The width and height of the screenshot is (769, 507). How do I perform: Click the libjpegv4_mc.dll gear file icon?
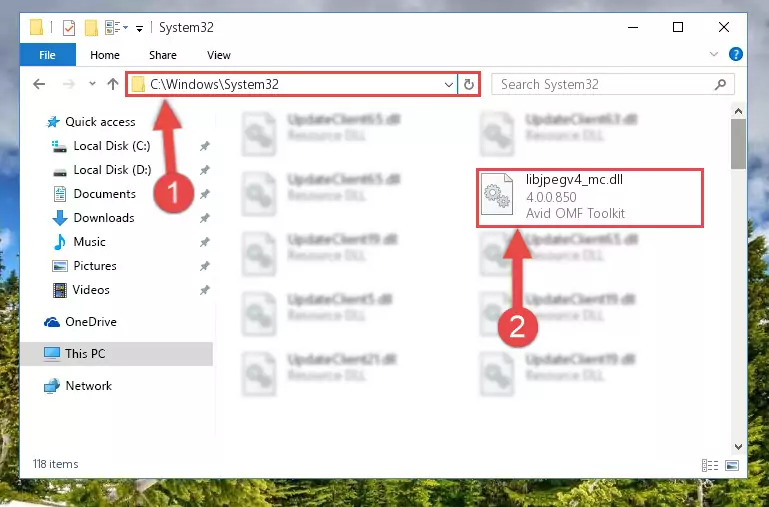pos(497,195)
